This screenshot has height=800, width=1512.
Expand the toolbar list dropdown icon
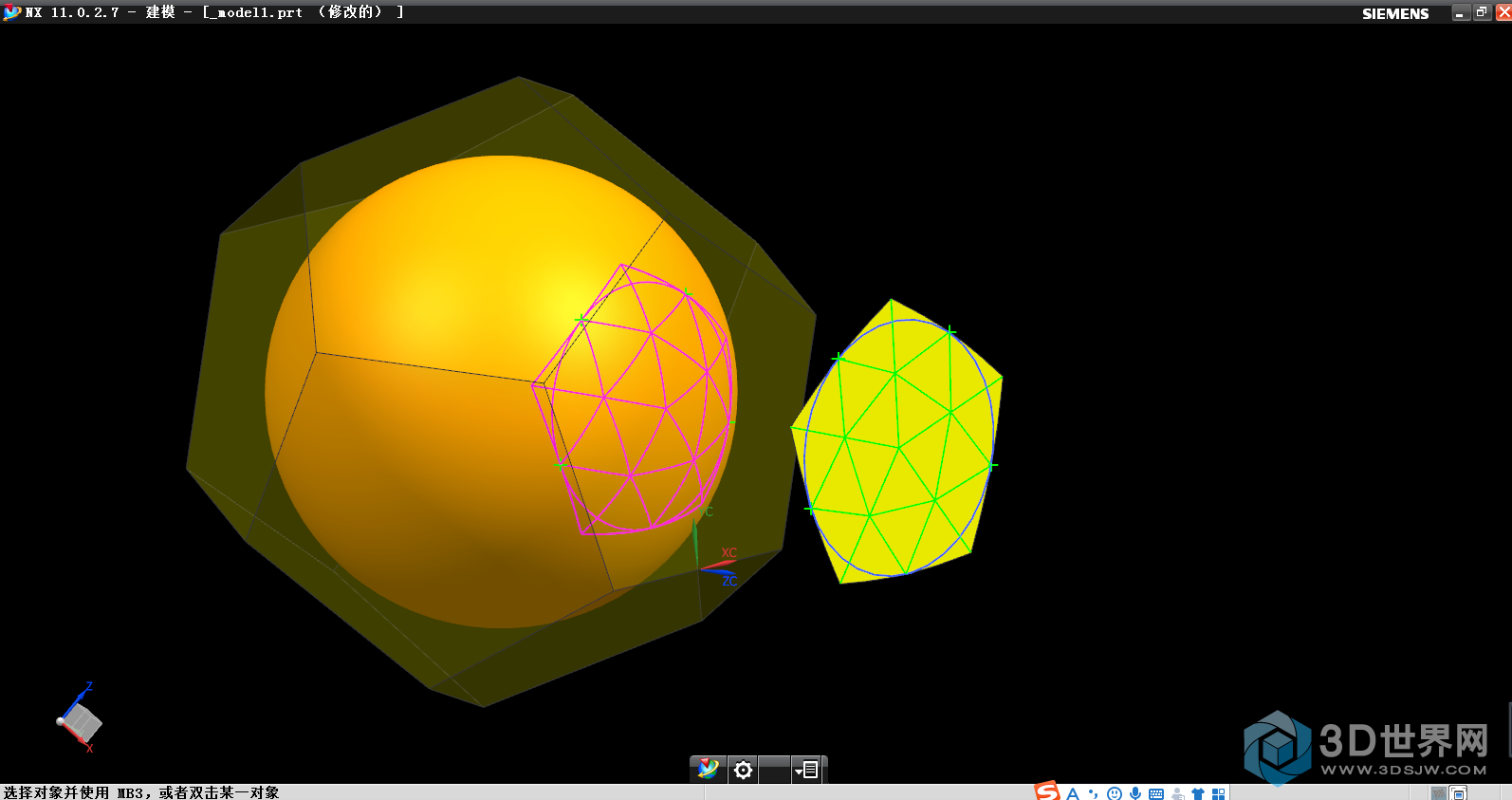(x=806, y=770)
